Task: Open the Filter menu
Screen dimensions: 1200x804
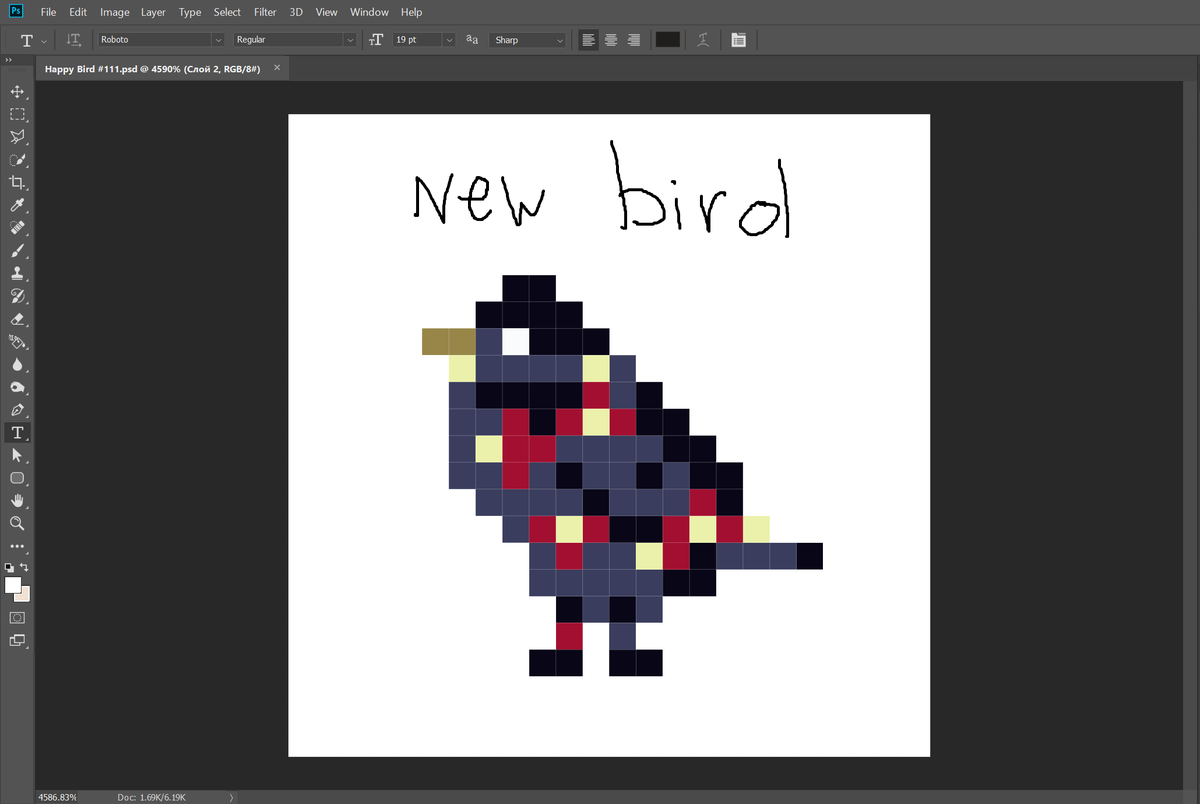Action: pyautogui.click(x=265, y=12)
